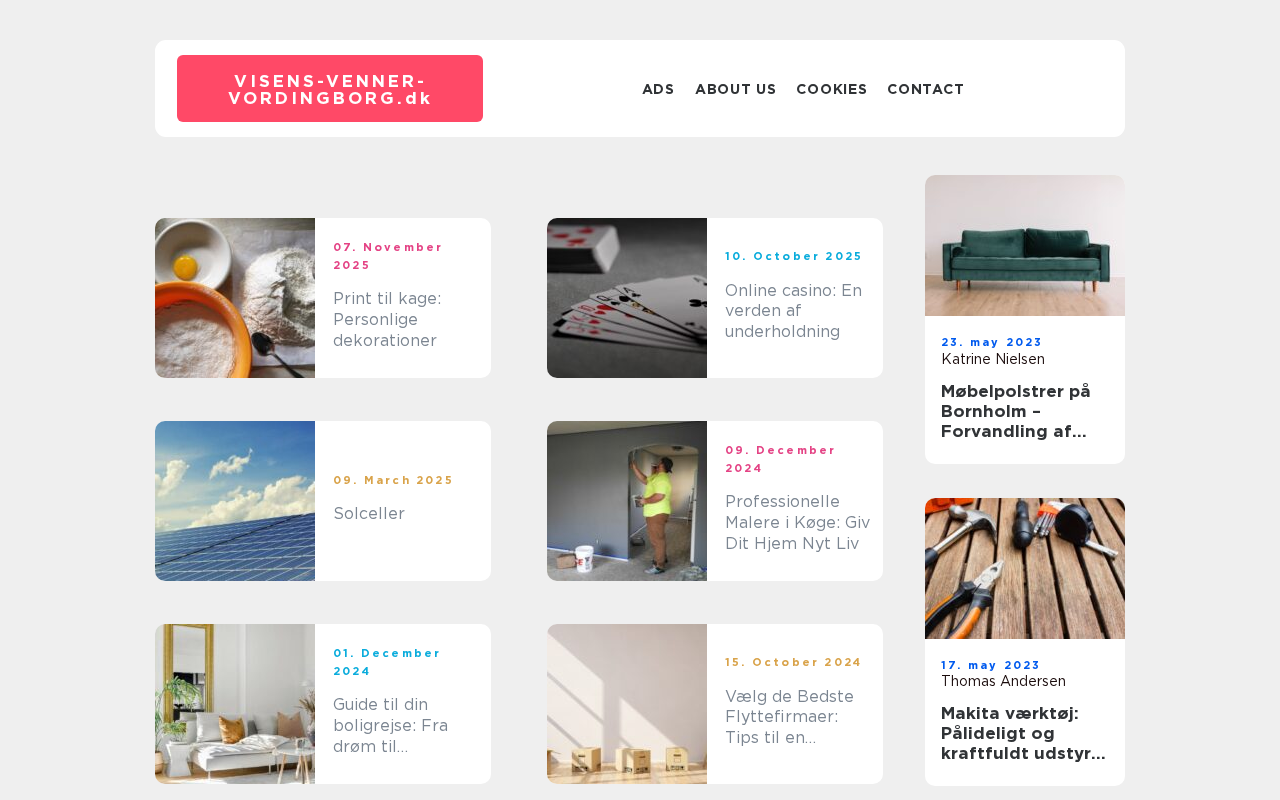1280x800 pixels.
Task: Open 'Møbelpolstrer på Bornholm' sidebar article
Action: coord(1016,411)
